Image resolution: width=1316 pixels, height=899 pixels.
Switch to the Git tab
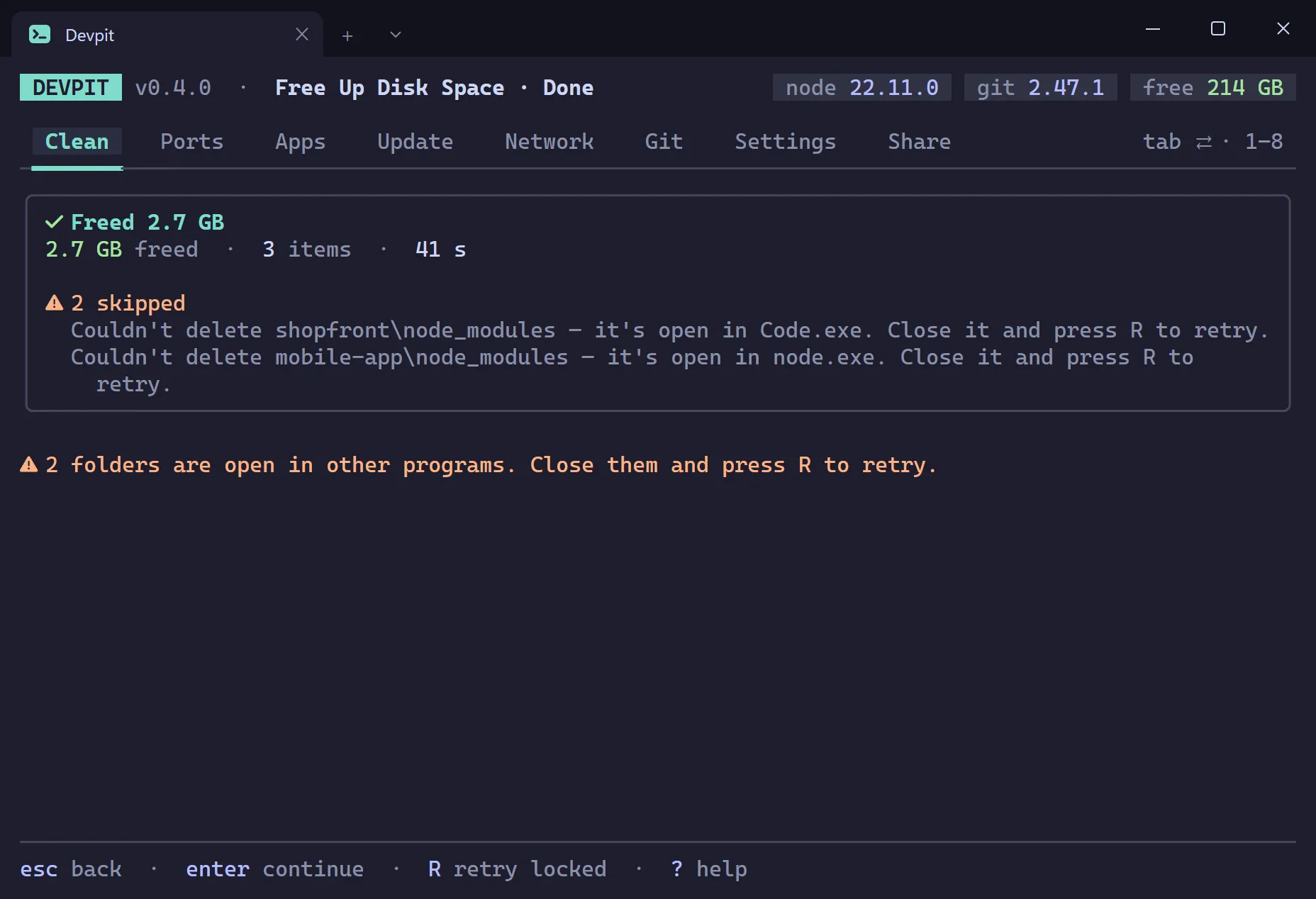coord(664,141)
